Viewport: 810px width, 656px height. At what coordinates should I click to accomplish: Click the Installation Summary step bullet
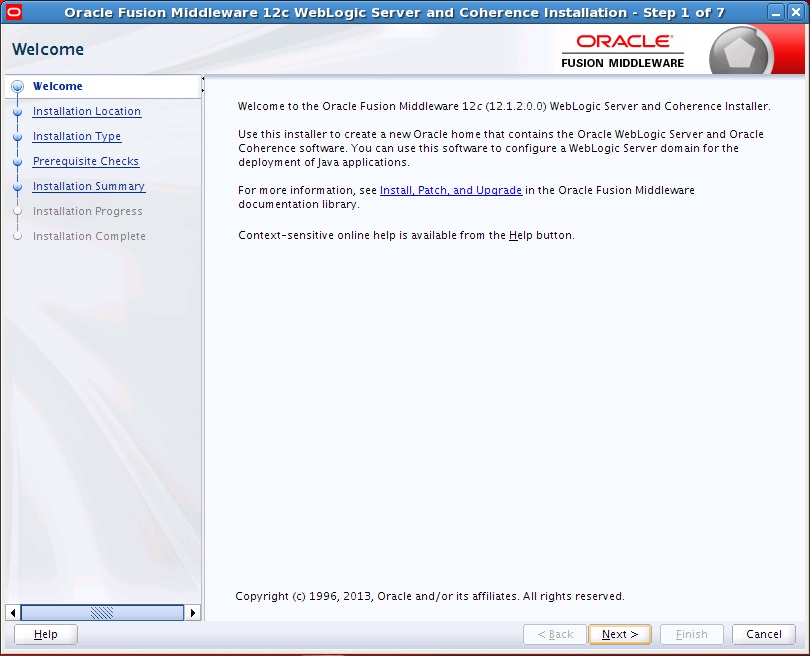pos(18,186)
